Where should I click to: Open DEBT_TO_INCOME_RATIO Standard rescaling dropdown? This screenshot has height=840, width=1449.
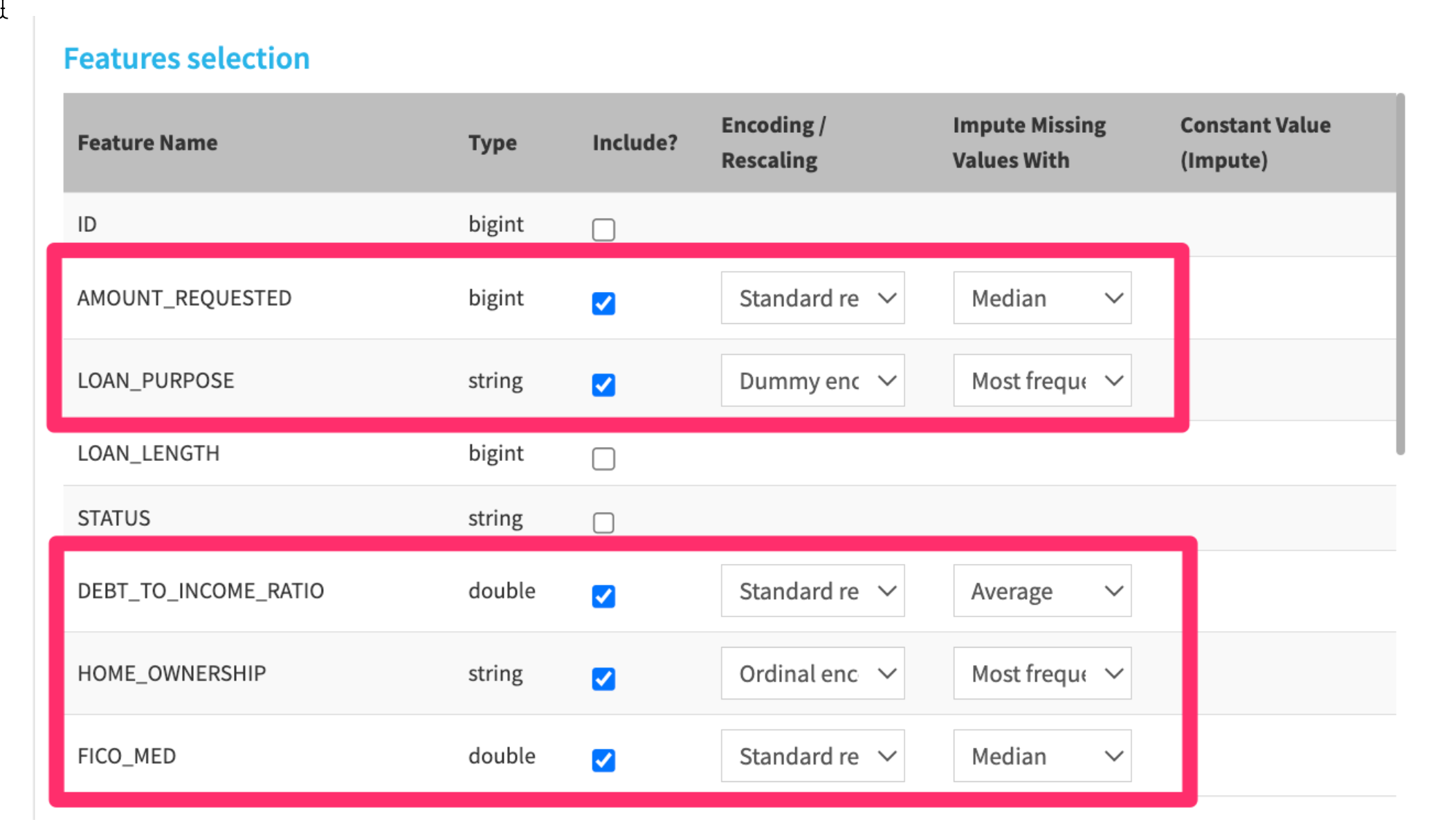click(812, 591)
